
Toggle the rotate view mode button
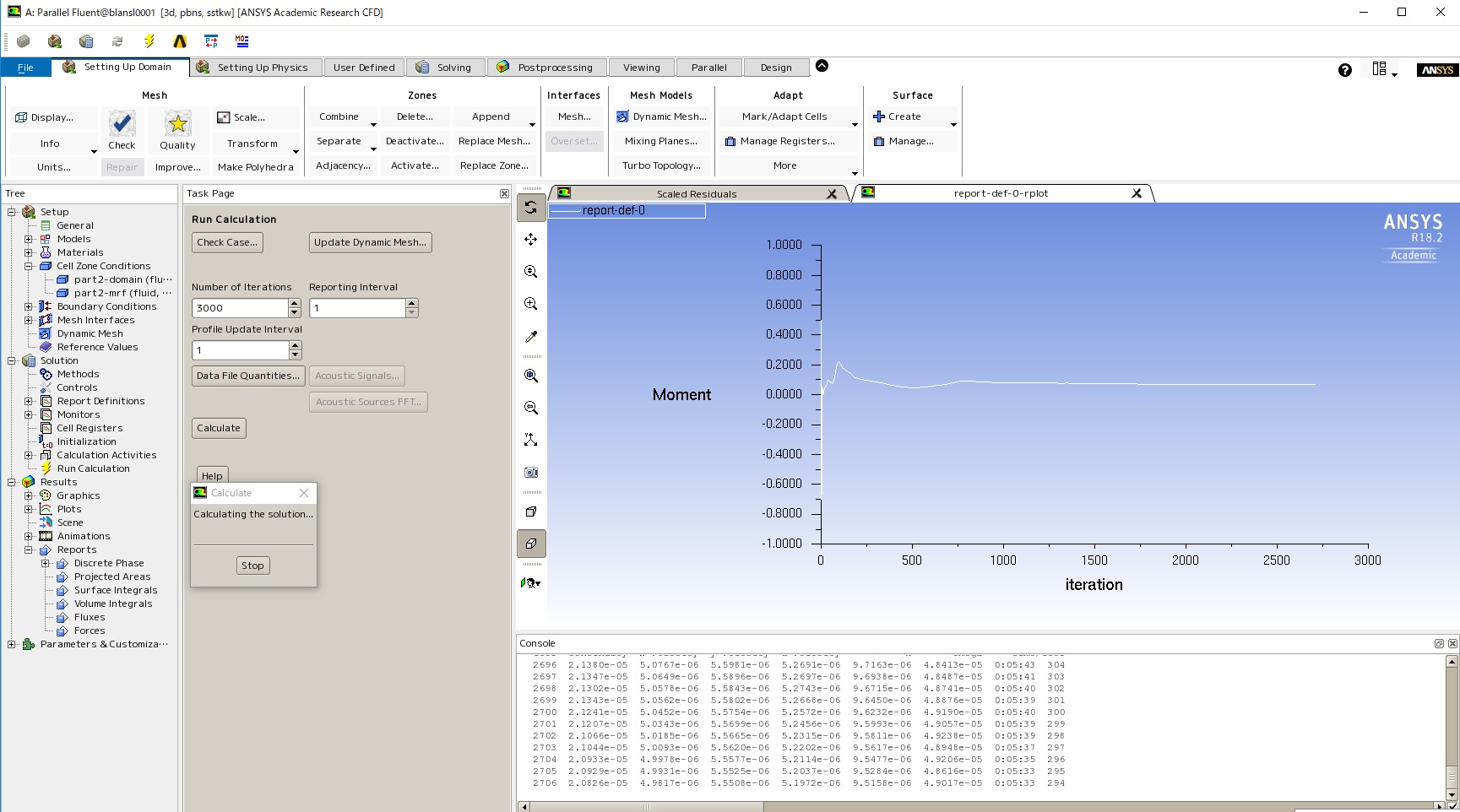(x=531, y=207)
